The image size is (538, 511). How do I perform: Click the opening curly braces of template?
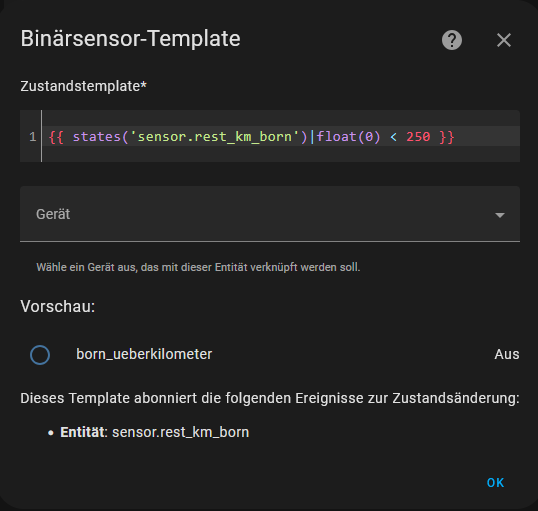coord(56,137)
